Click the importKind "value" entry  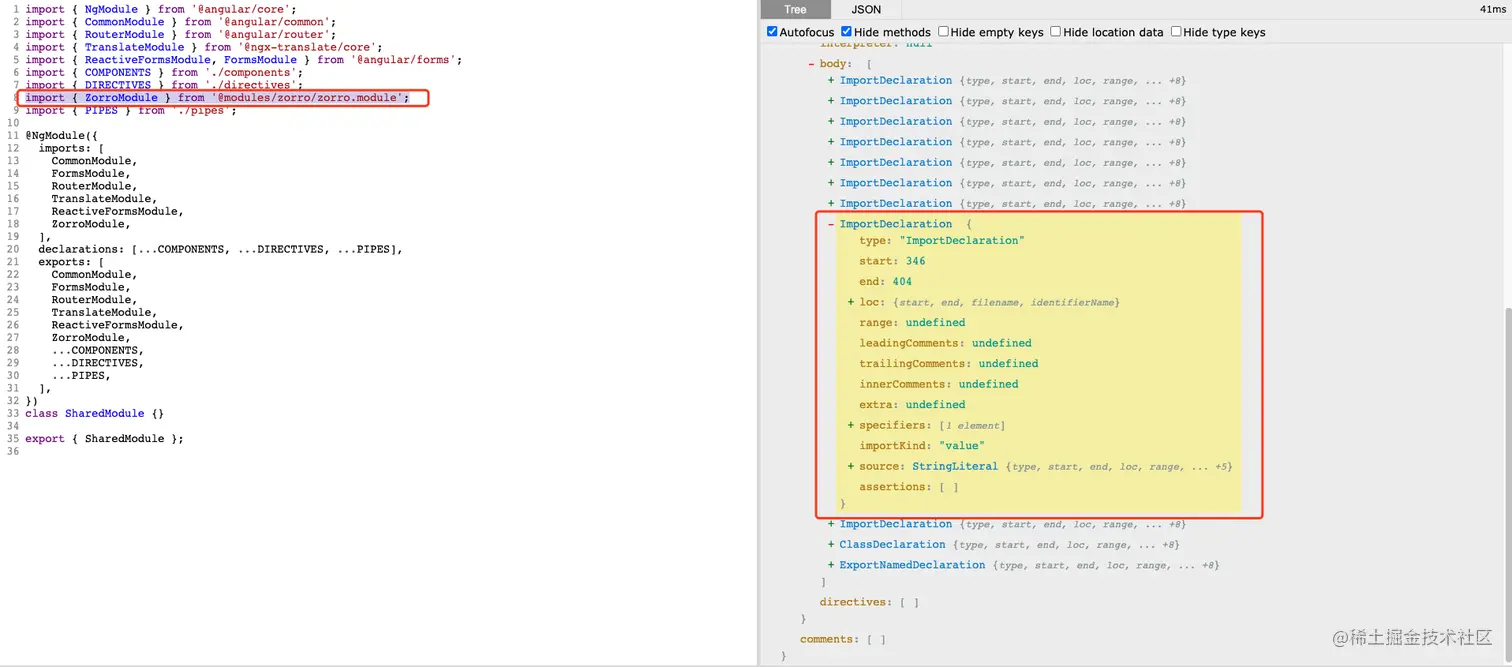pyautogui.click(x=922, y=446)
